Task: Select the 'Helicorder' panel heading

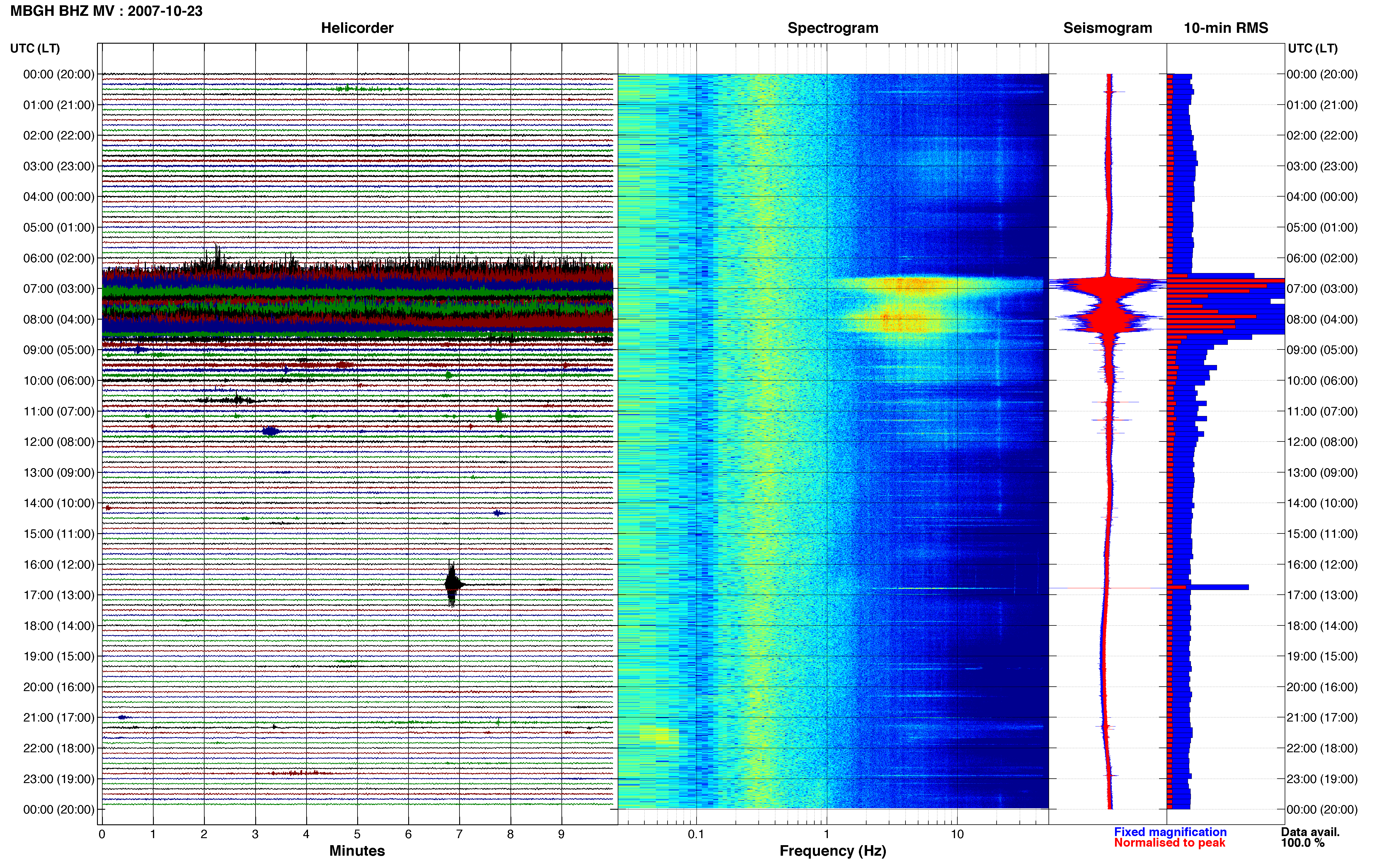Action: 357,28
